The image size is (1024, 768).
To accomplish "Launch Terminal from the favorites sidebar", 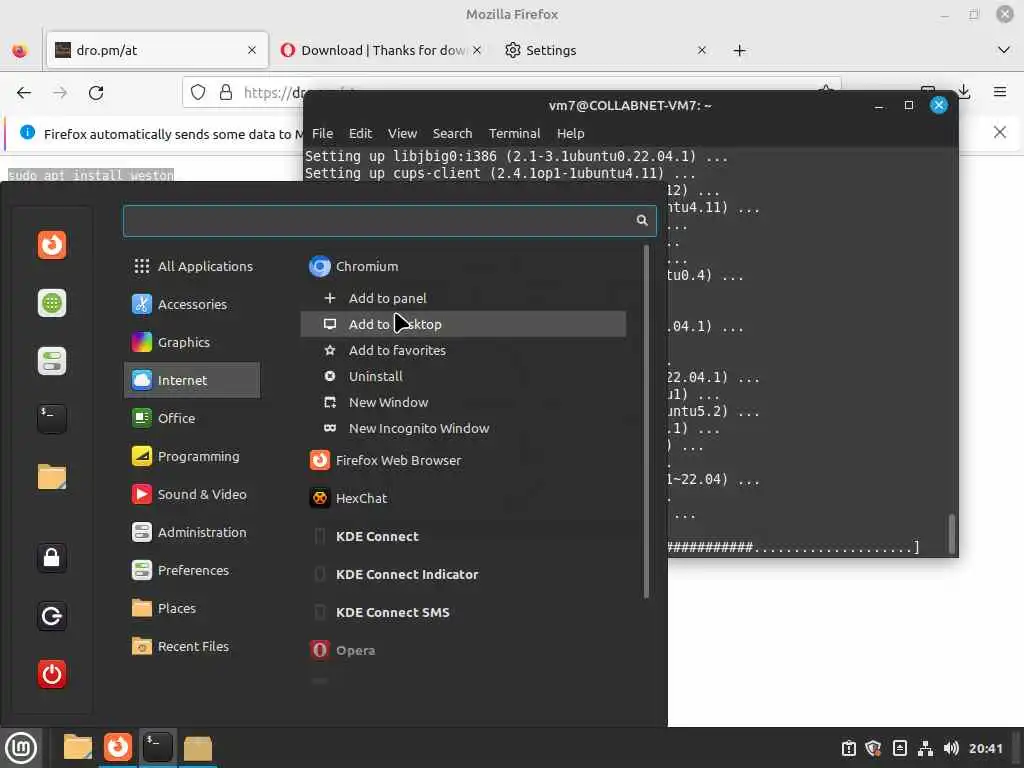I will (x=52, y=419).
